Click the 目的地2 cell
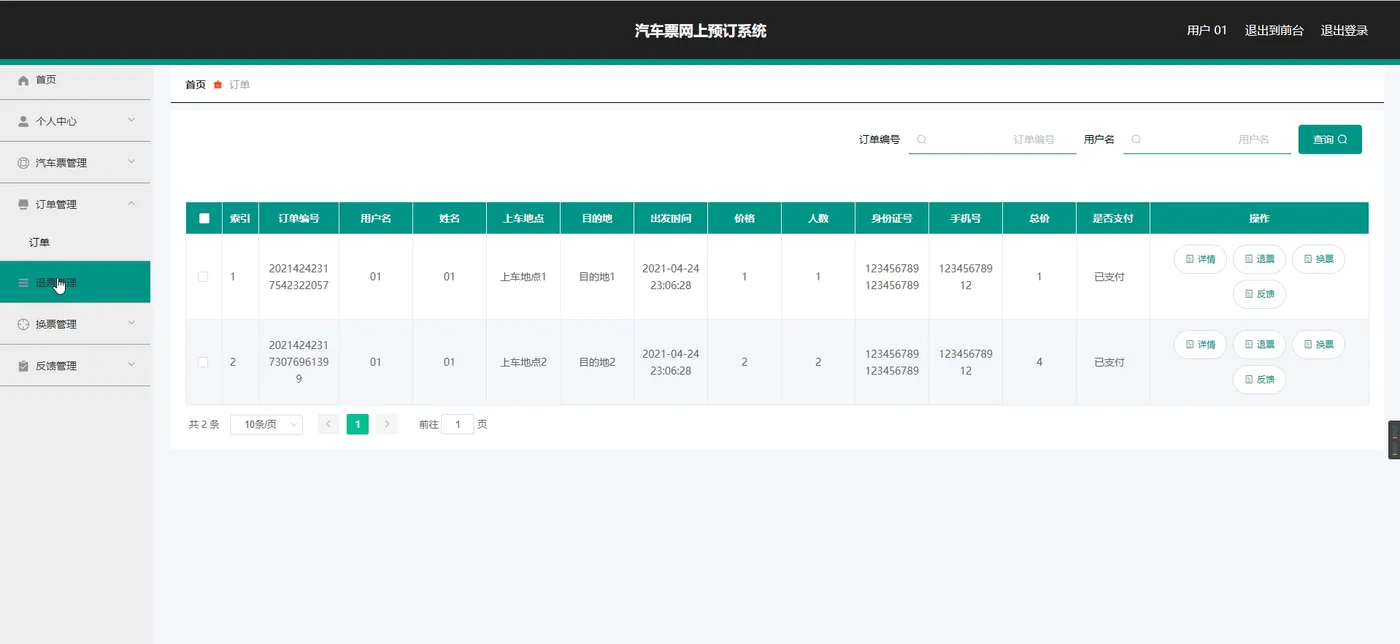 click(x=597, y=362)
